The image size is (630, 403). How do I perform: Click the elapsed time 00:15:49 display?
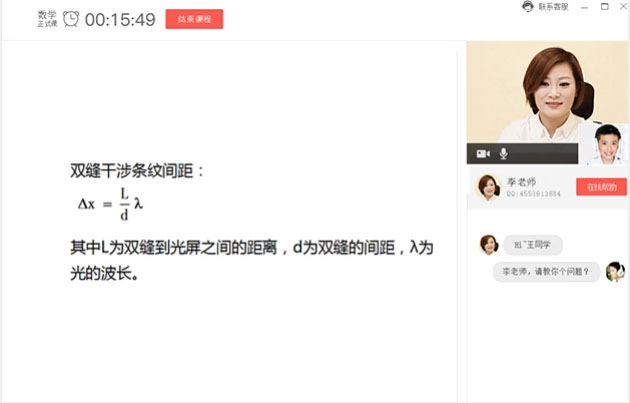click(120, 20)
